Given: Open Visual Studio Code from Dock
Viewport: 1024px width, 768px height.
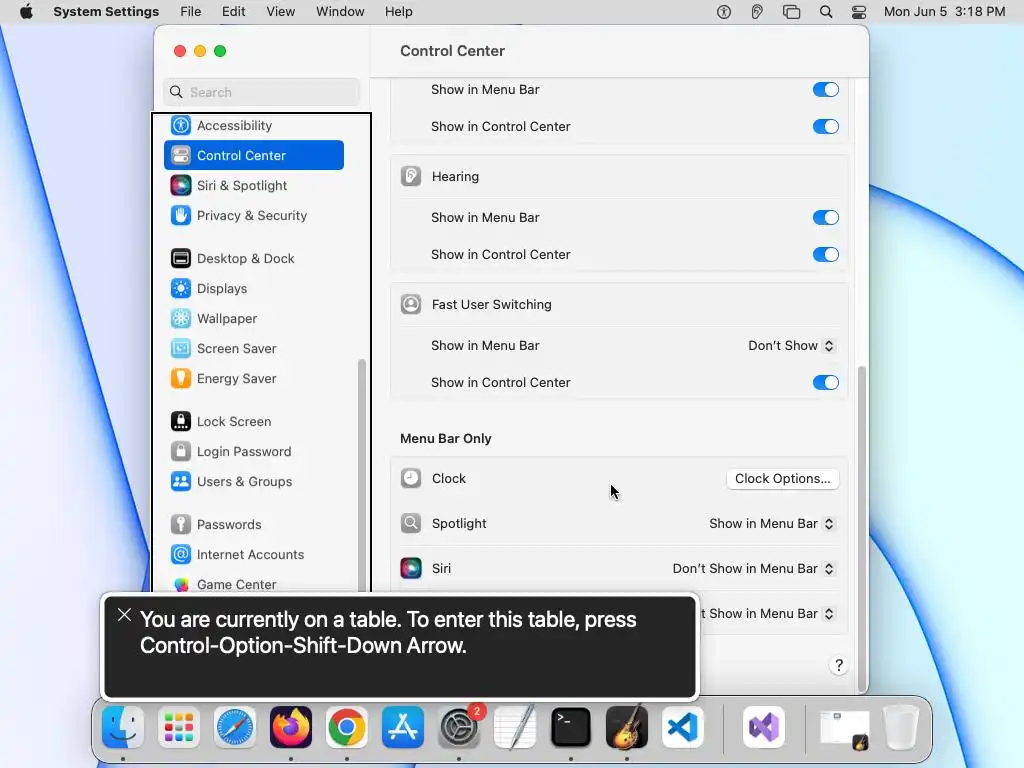Looking at the screenshot, I should click(683, 728).
